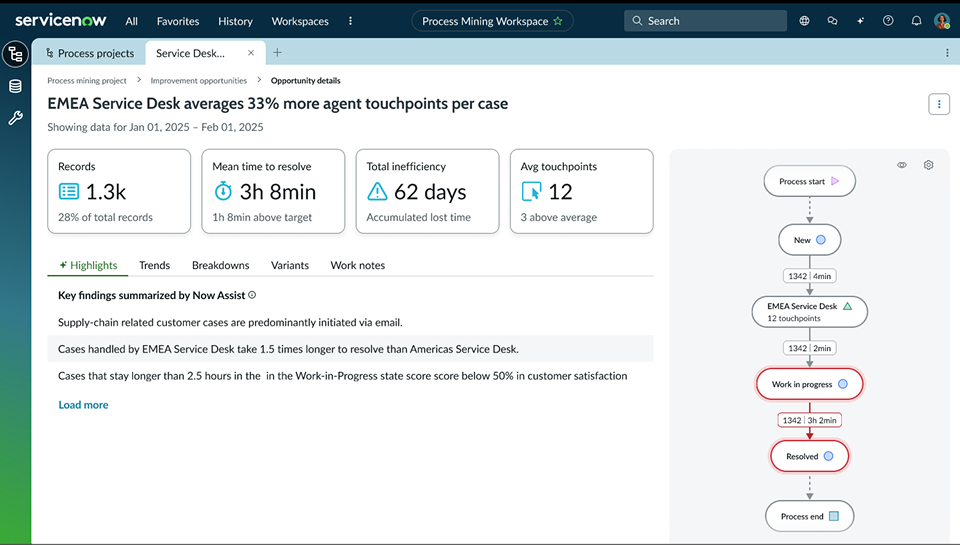
Task: Switch to the Breakdowns tab
Action: [x=220, y=265]
